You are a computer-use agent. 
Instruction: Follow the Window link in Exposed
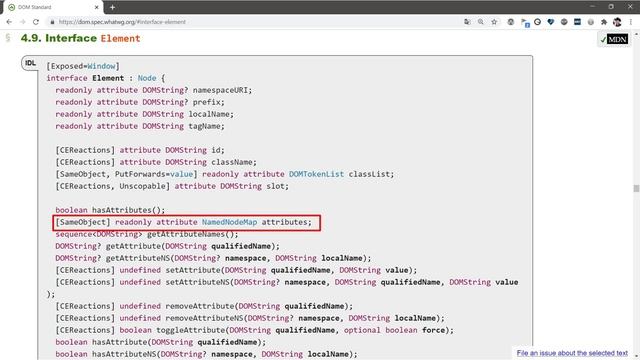(101, 66)
